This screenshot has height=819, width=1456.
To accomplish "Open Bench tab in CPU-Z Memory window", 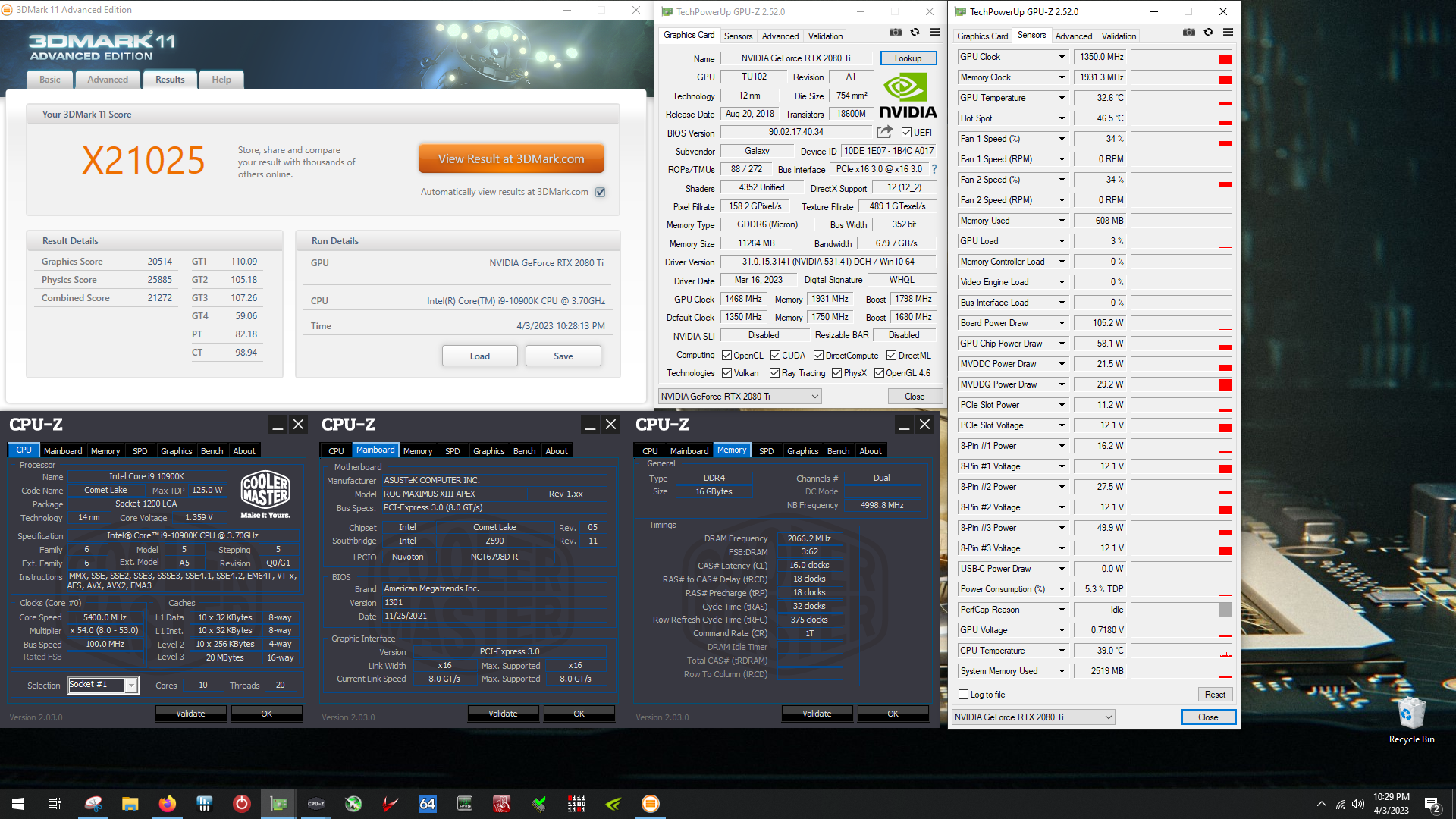I will coord(838,450).
